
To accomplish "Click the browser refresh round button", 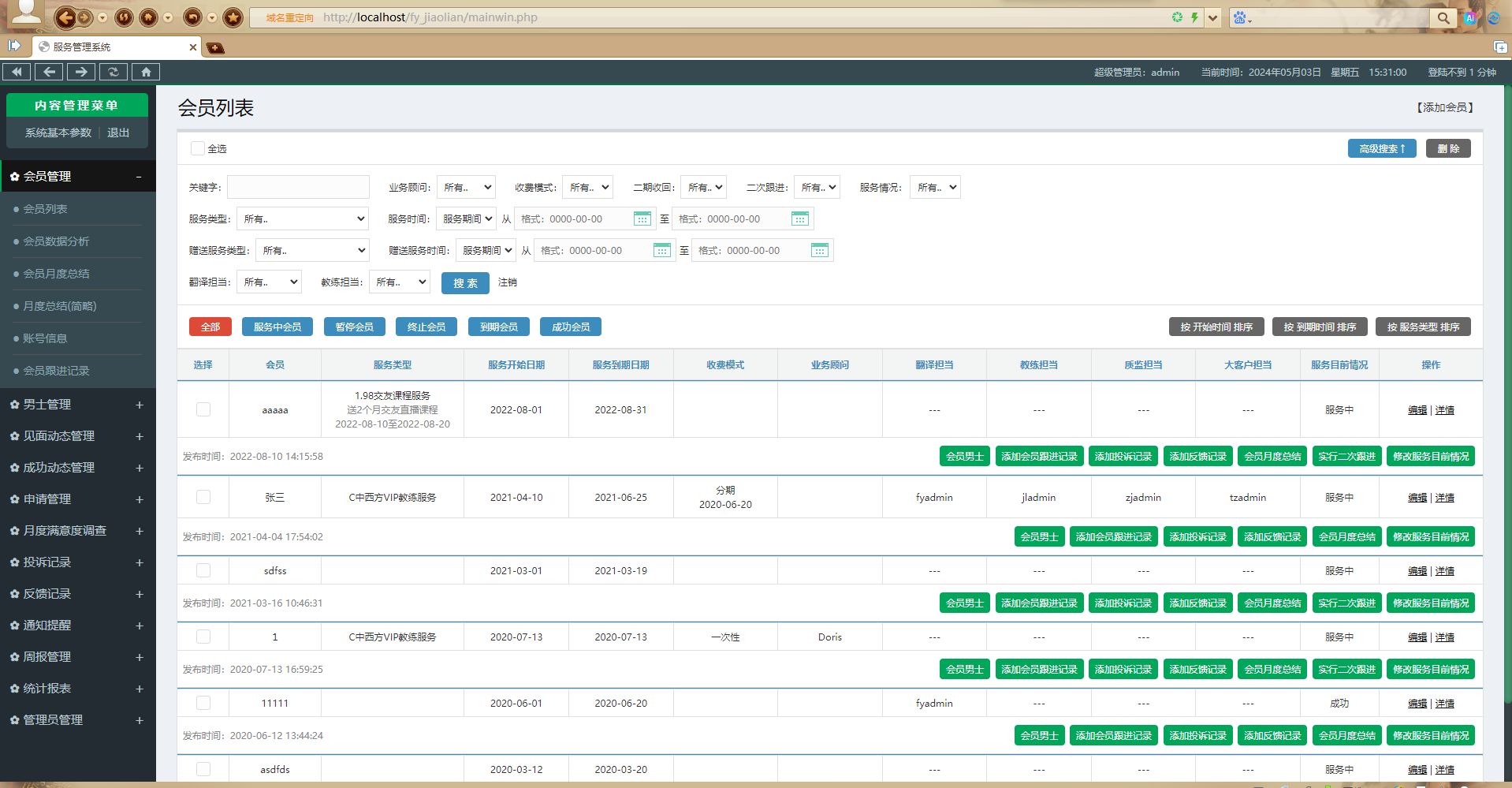I will (x=124, y=17).
